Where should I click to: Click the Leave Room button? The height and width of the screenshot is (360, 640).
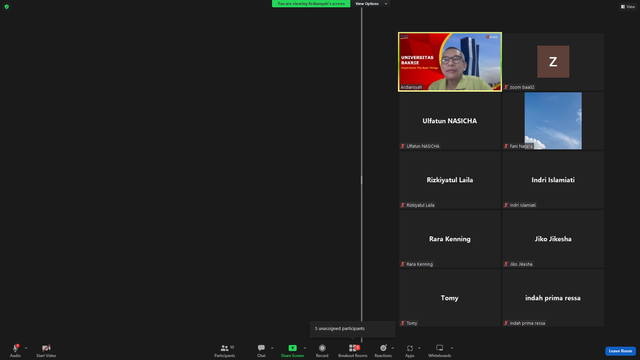(620, 351)
